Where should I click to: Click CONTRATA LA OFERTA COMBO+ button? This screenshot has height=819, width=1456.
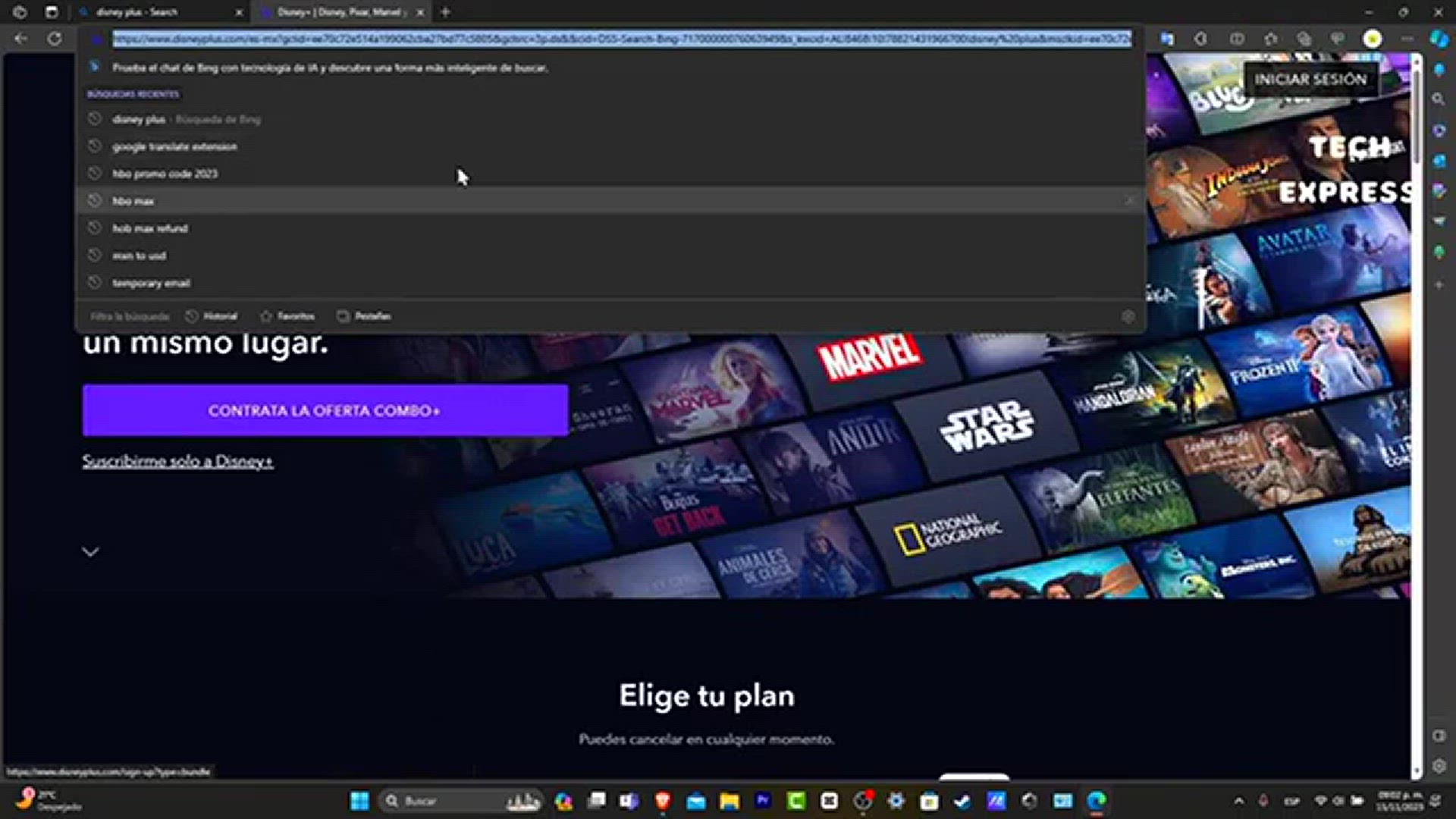(x=325, y=410)
